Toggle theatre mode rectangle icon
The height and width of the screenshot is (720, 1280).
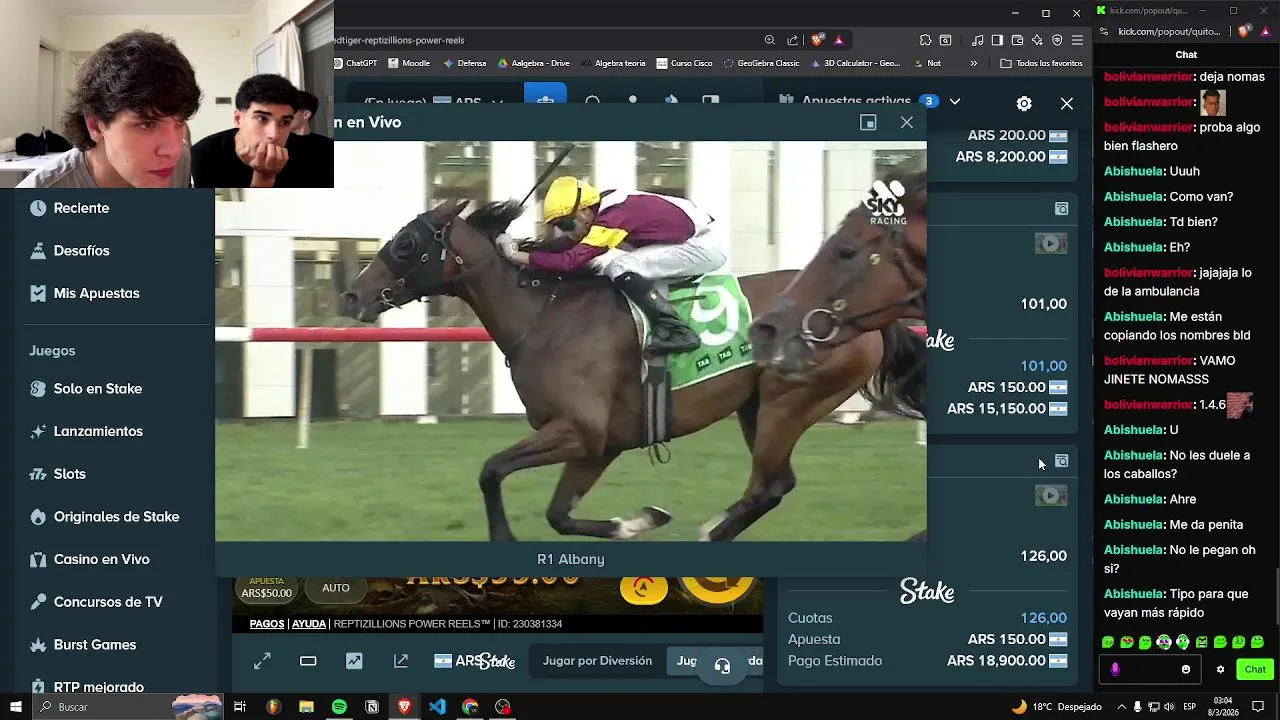(x=308, y=661)
